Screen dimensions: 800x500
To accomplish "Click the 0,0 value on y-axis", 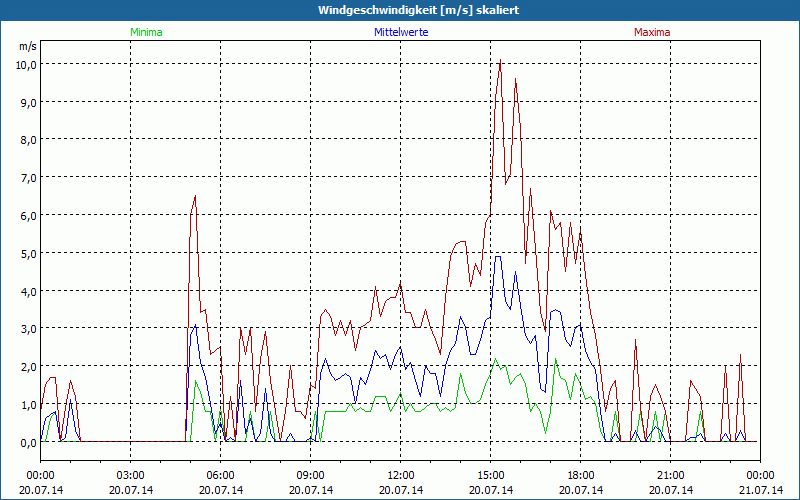I will [27, 442].
